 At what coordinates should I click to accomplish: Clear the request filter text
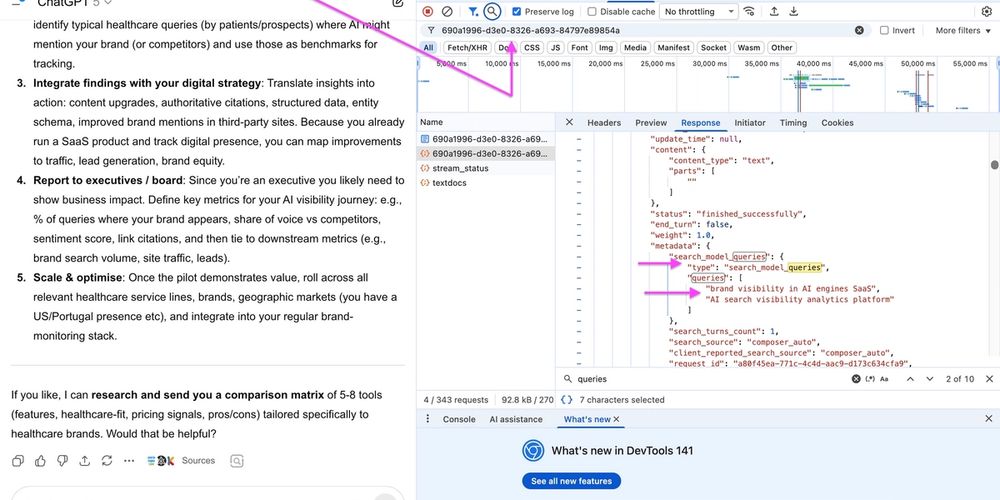[859, 30]
